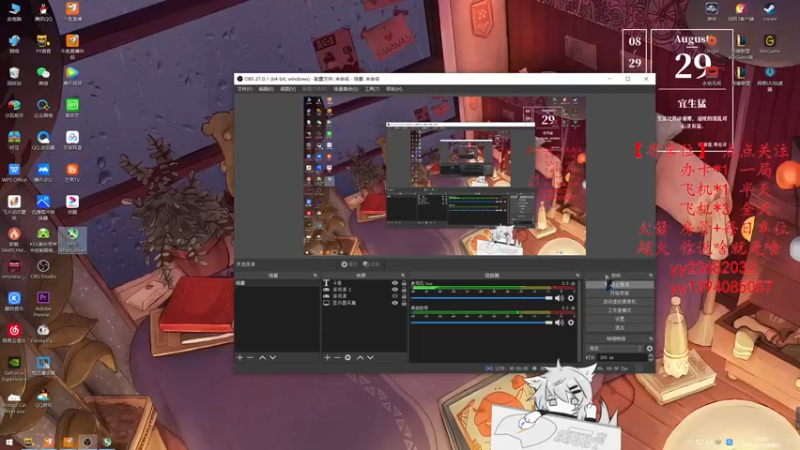Open the 帮助(H) menu
800x450 pixels.
click(394, 89)
